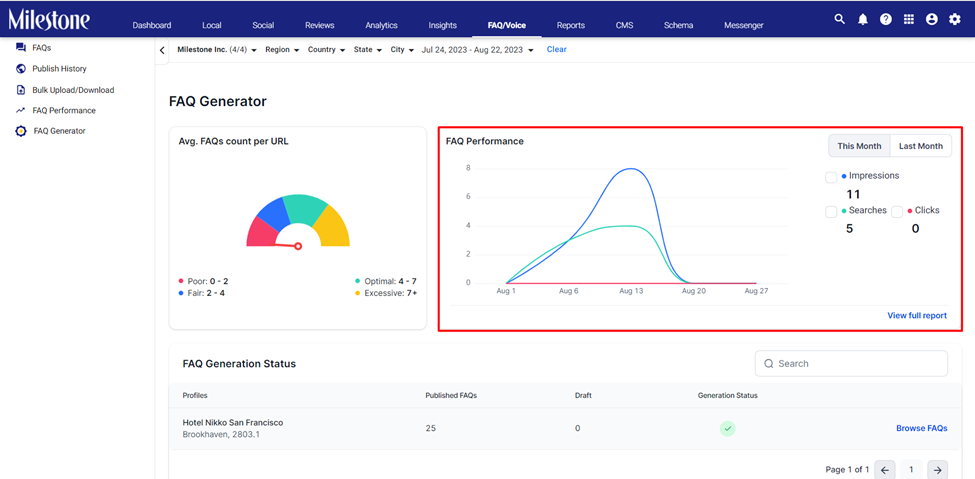Open the settings gear icon
Image resolution: width=975 pixels, height=479 pixels.
point(954,19)
